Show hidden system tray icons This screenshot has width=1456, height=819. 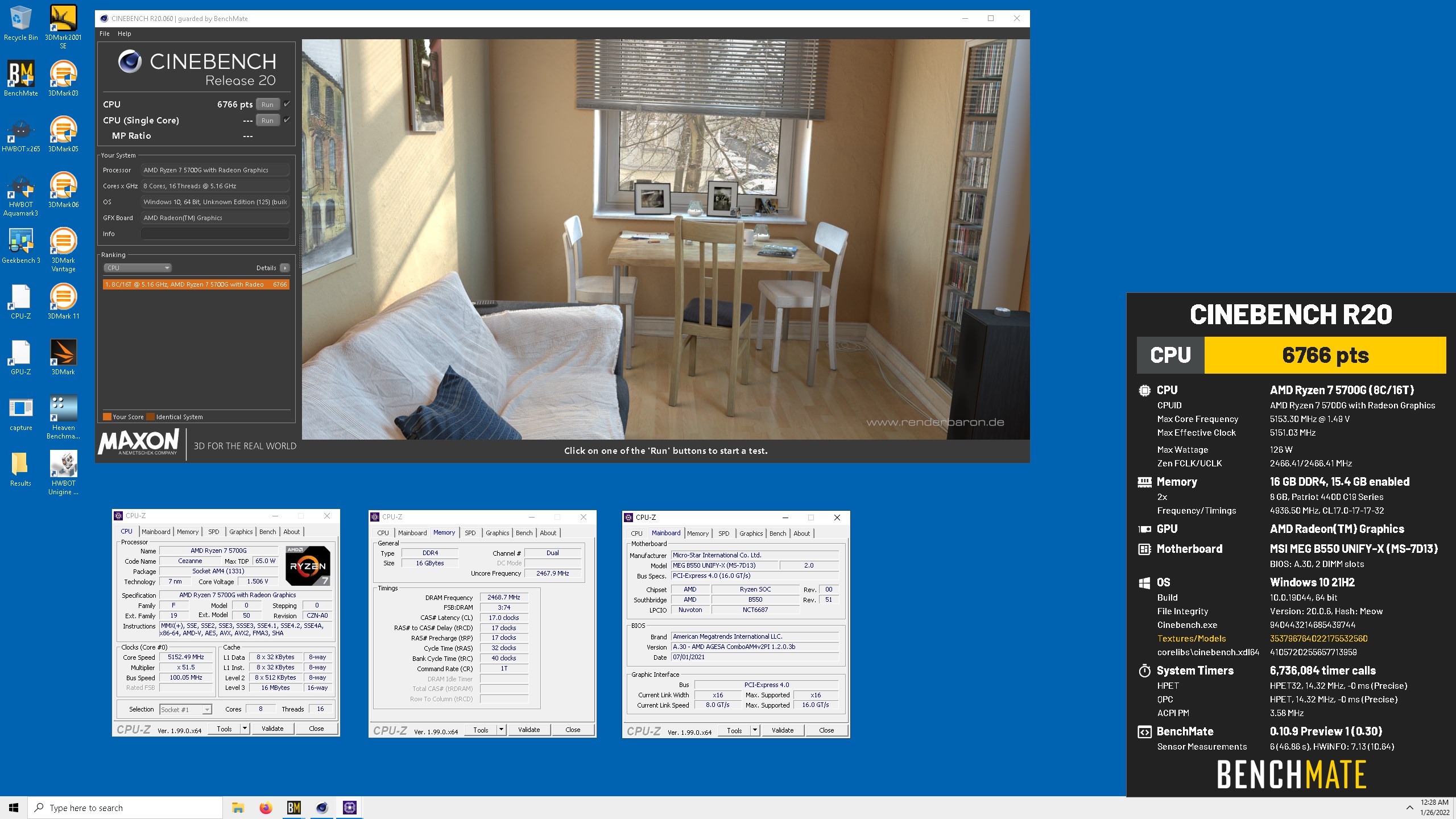[x=1409, y=808]
